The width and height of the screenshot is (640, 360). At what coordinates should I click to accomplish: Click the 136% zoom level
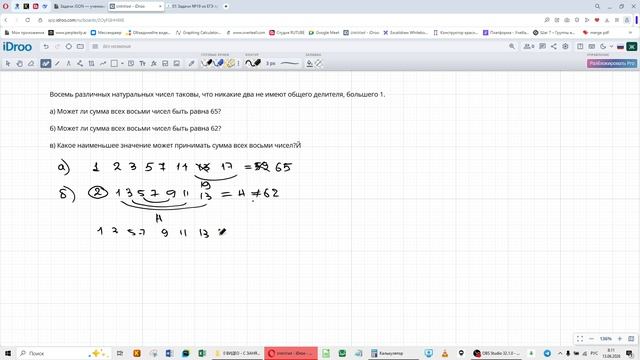point(606,339)
